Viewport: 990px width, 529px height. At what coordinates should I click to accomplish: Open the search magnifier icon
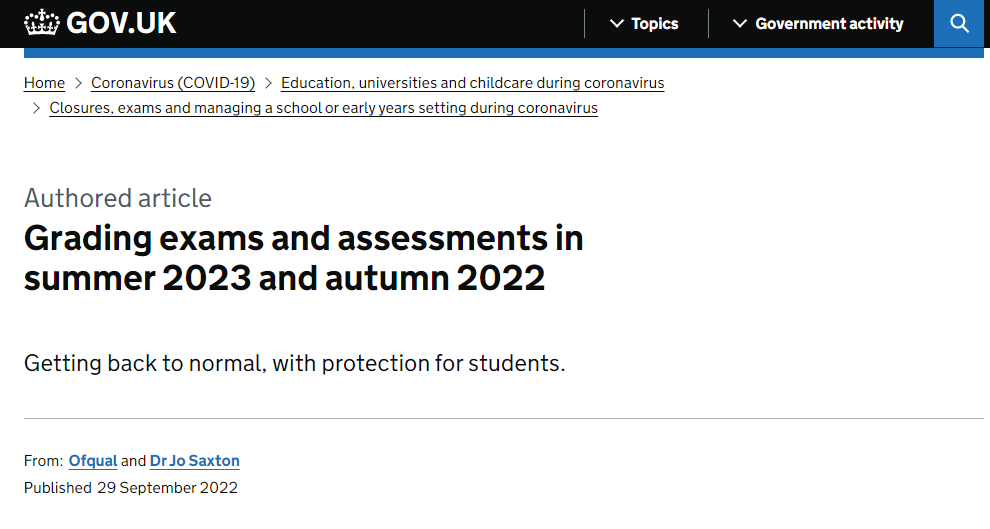tap(960, 23)
